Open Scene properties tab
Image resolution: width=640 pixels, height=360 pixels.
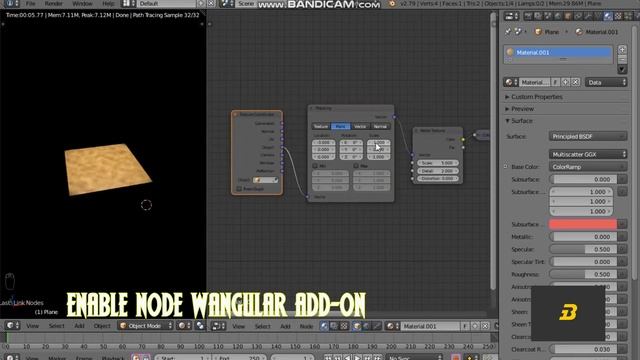tap(548, 16)
